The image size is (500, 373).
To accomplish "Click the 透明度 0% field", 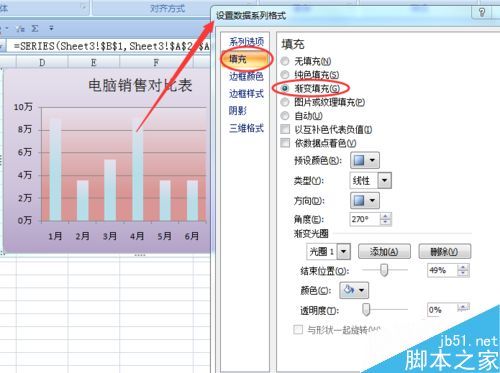I will (x=442, y=310).
